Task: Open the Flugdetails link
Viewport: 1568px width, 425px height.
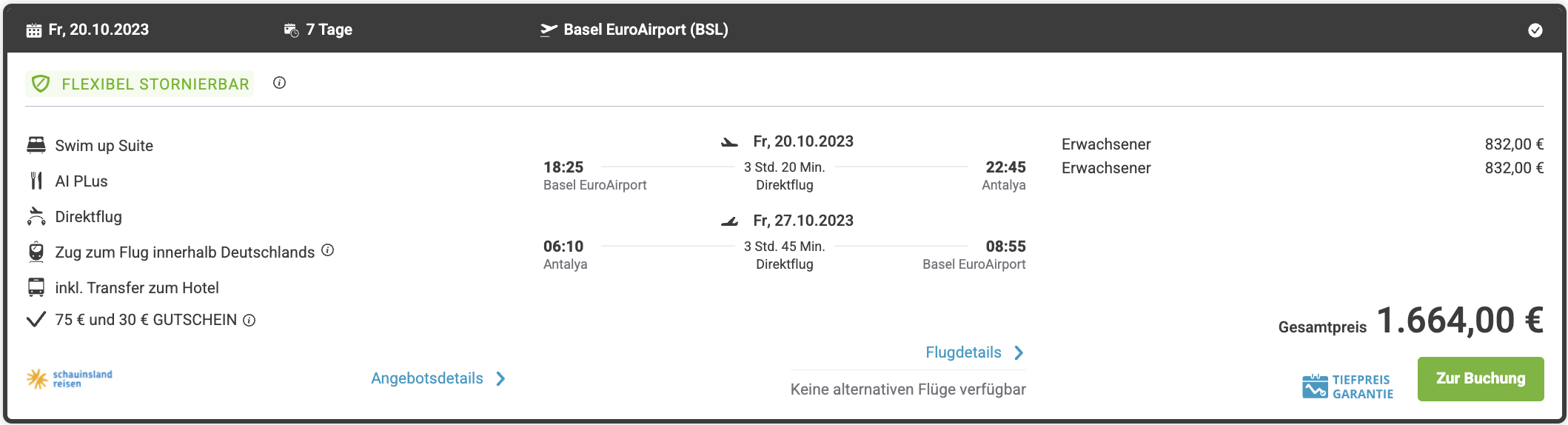Action: 963,352
